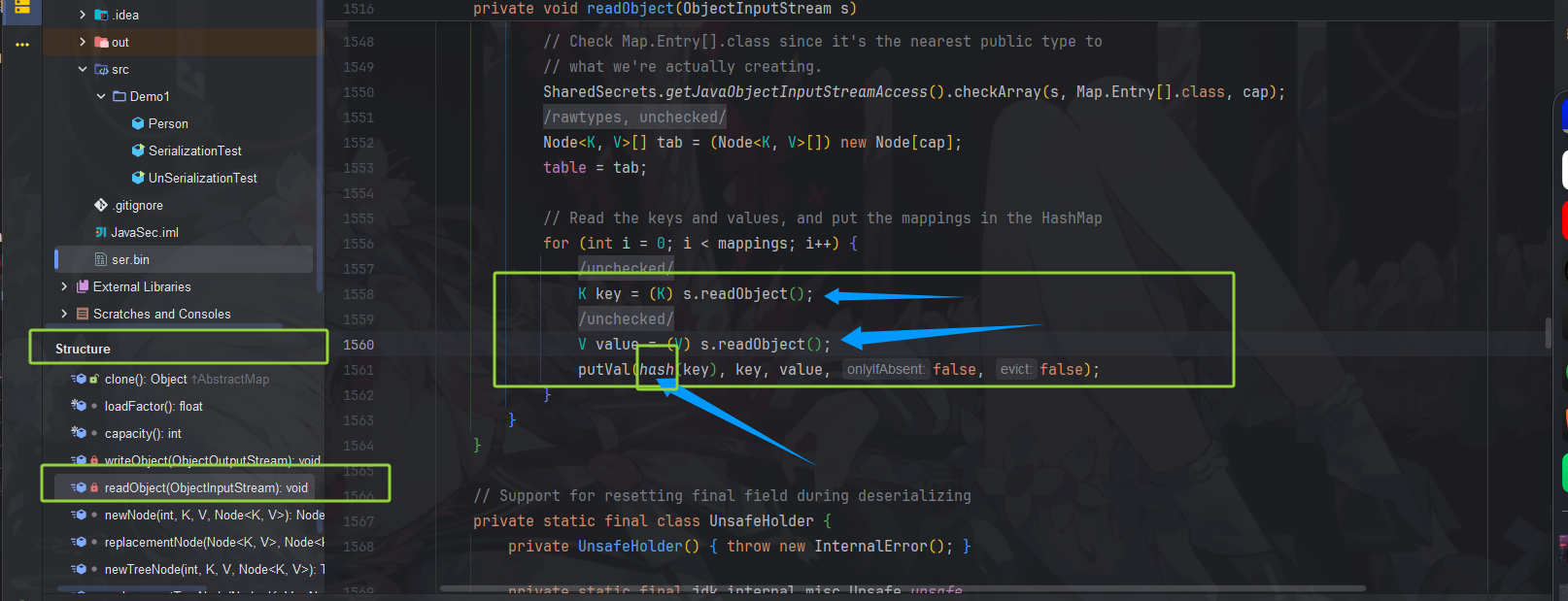Select loadFactor(): float in Structure
This screenshot has height=601, width=1568.
153,406
